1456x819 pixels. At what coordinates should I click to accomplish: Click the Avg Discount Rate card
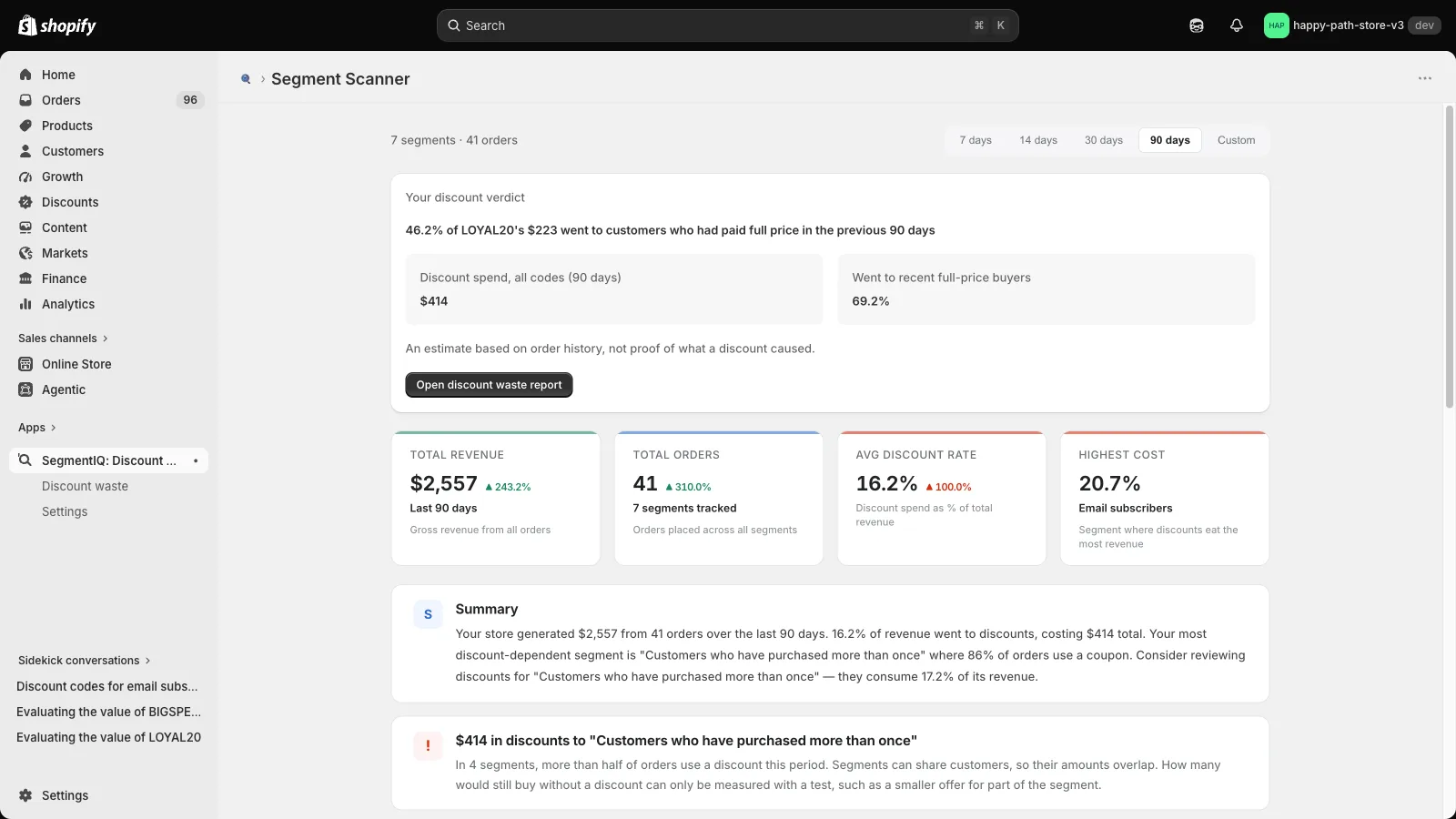click(x=942, y=499)
